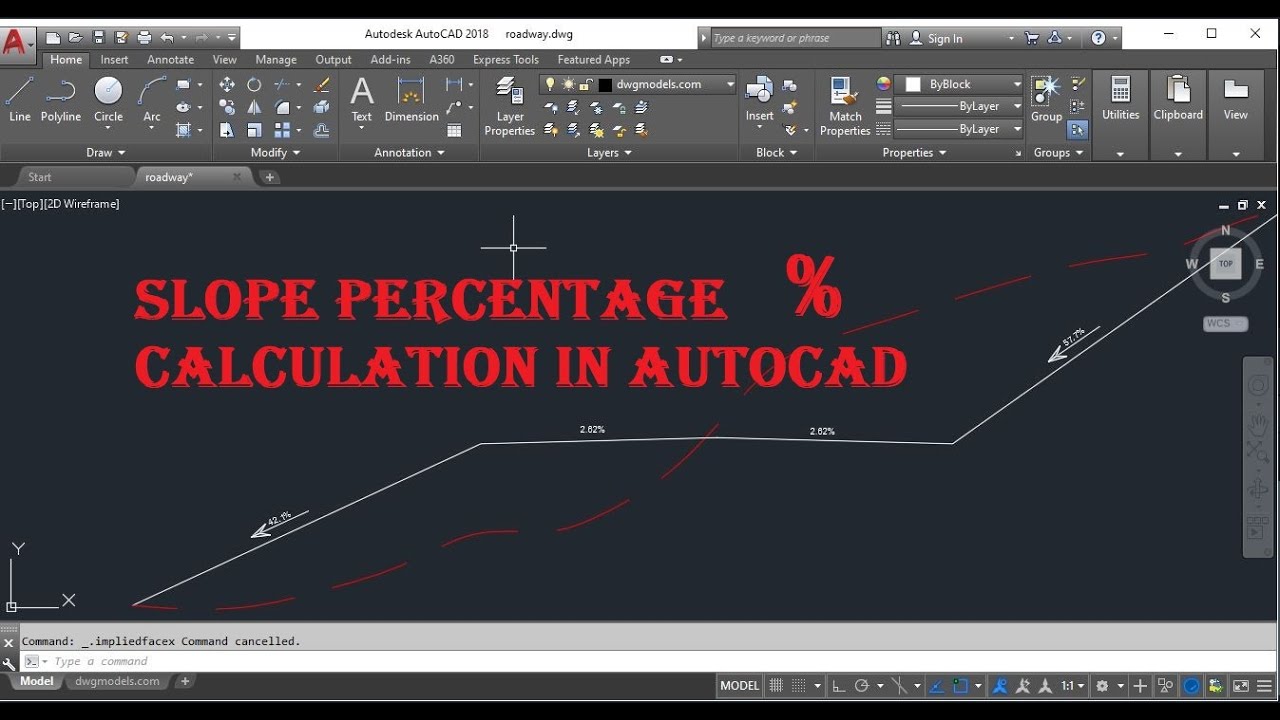Toggle ortho mode in status bar

[839, 686]
